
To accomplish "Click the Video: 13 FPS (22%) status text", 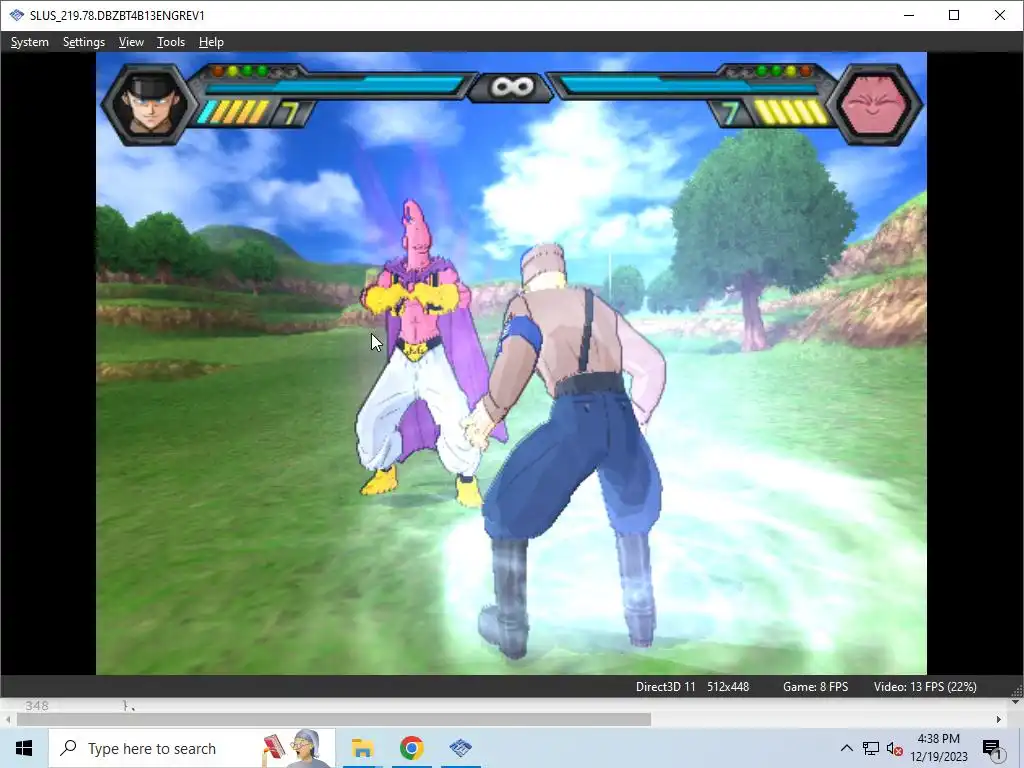I will [925, 686].
